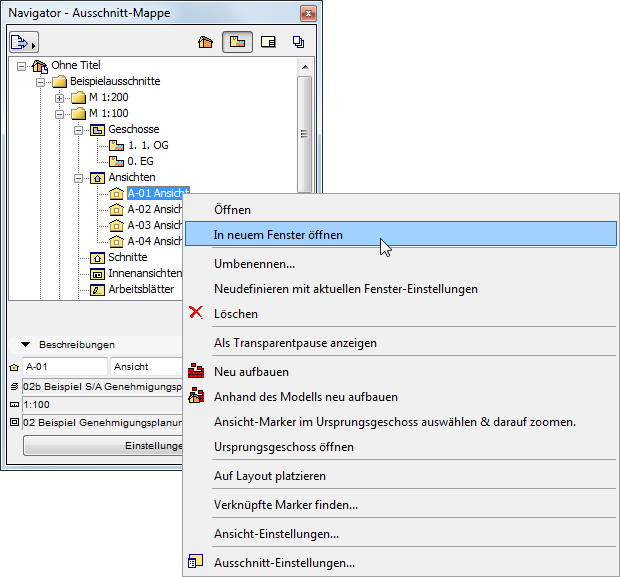Click the Ohne Titel project icon
The height and width of the screenshot is (577, 620).
coord(40,66)
